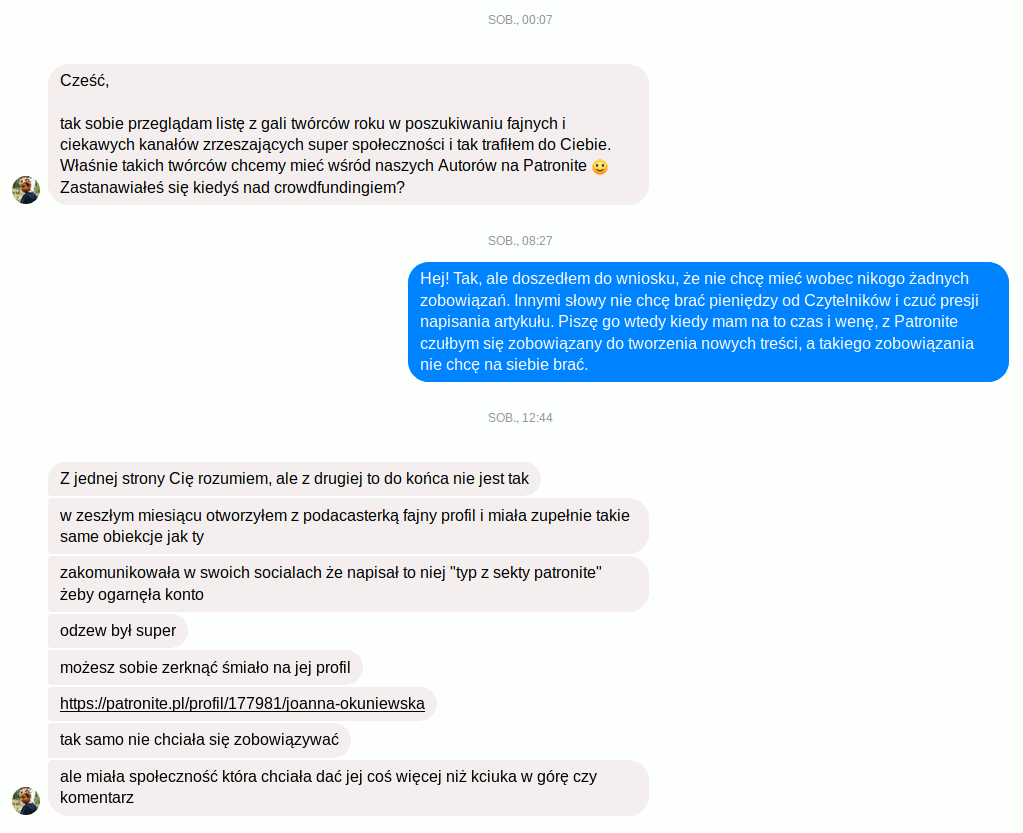This screenshot has height=833, width=1023.
Task: Click the "SOB., 12:44" timestamp
Action: coord(520,417)
